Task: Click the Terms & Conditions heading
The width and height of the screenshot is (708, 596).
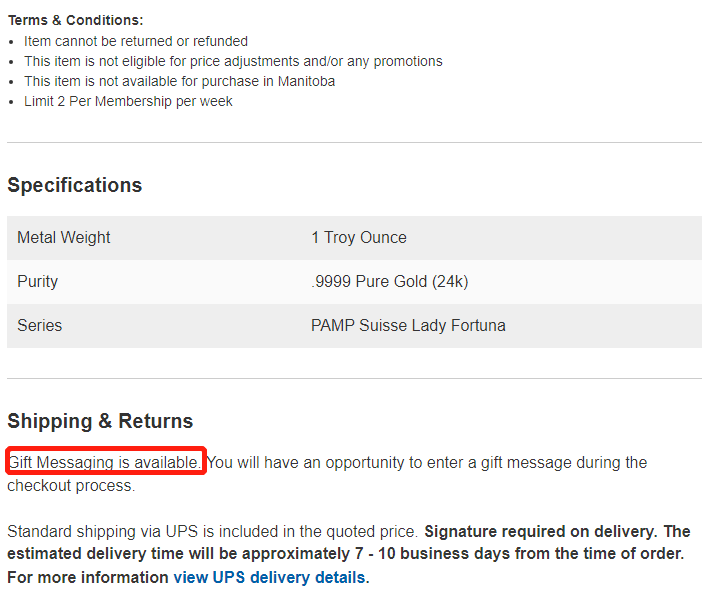Action: point(75,20)
